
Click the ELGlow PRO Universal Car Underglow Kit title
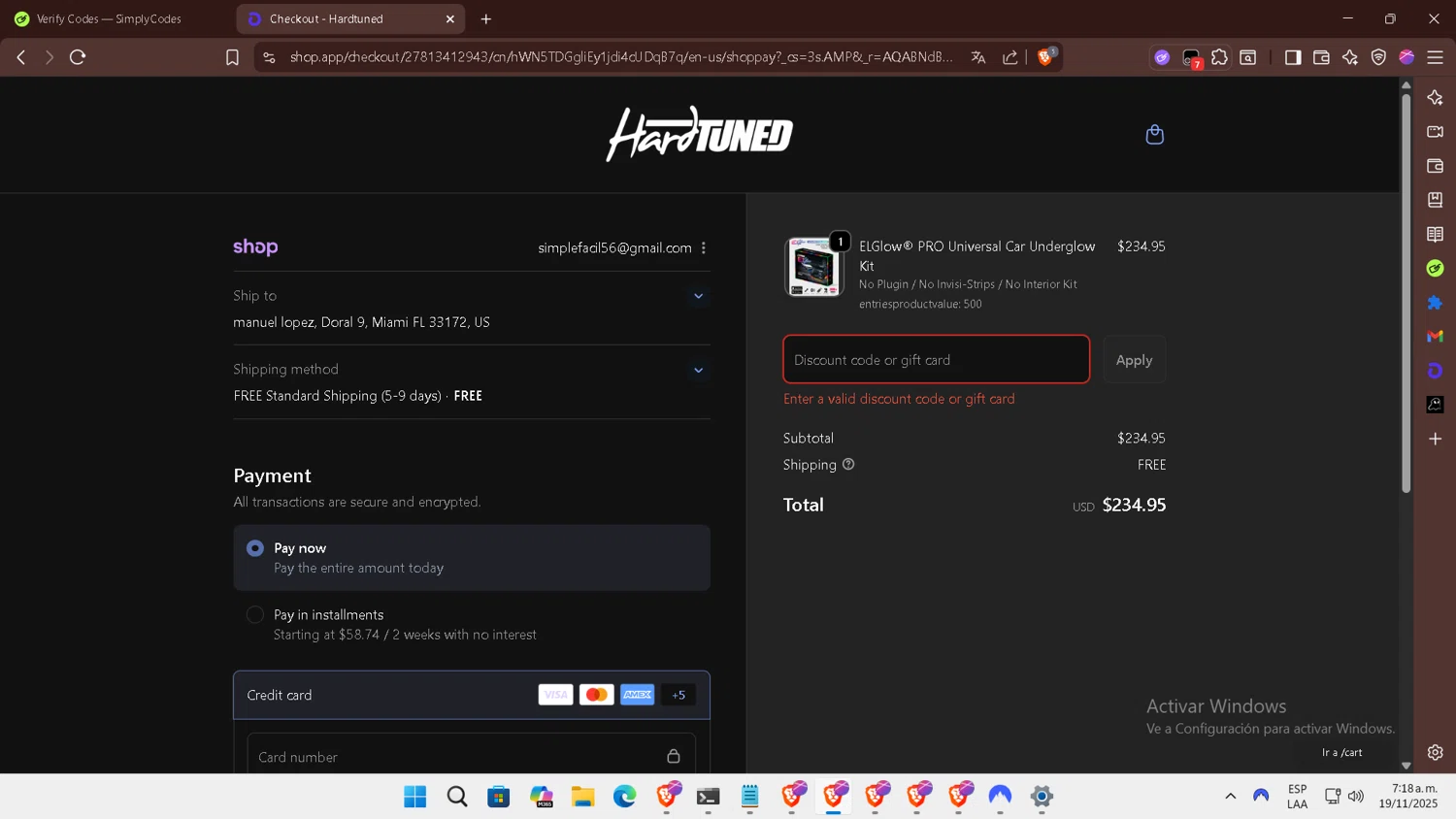[976, 256]
